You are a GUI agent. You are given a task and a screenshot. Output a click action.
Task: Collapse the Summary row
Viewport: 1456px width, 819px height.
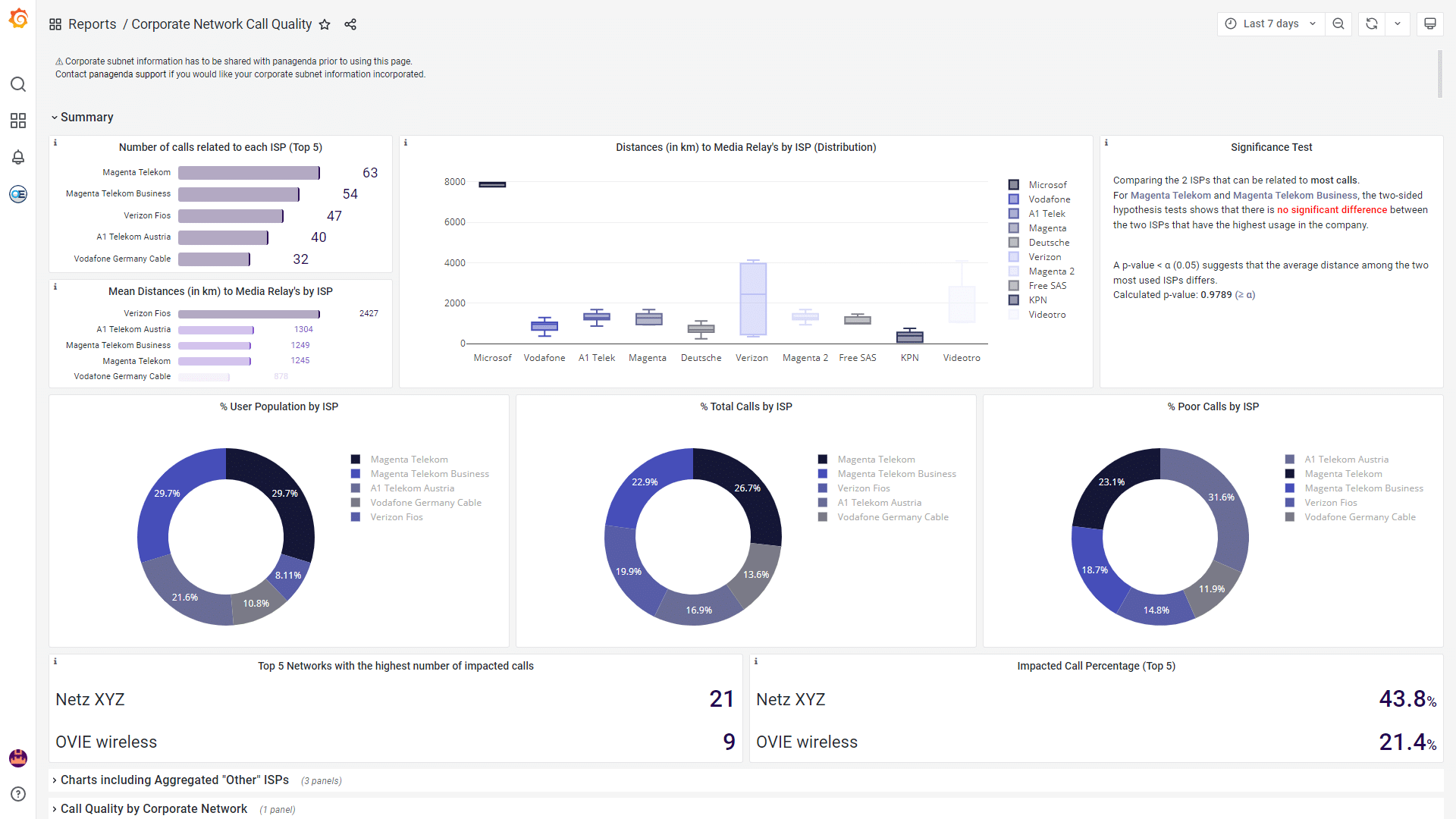click(86, 118)
